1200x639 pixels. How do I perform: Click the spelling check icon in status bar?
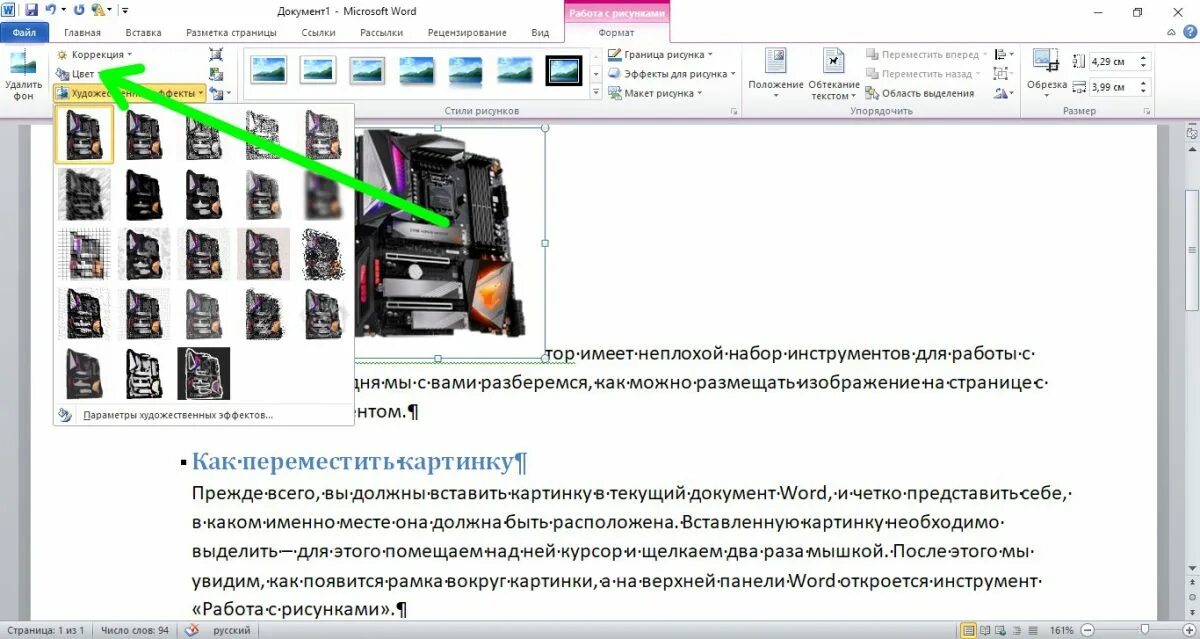coord(192,630)
